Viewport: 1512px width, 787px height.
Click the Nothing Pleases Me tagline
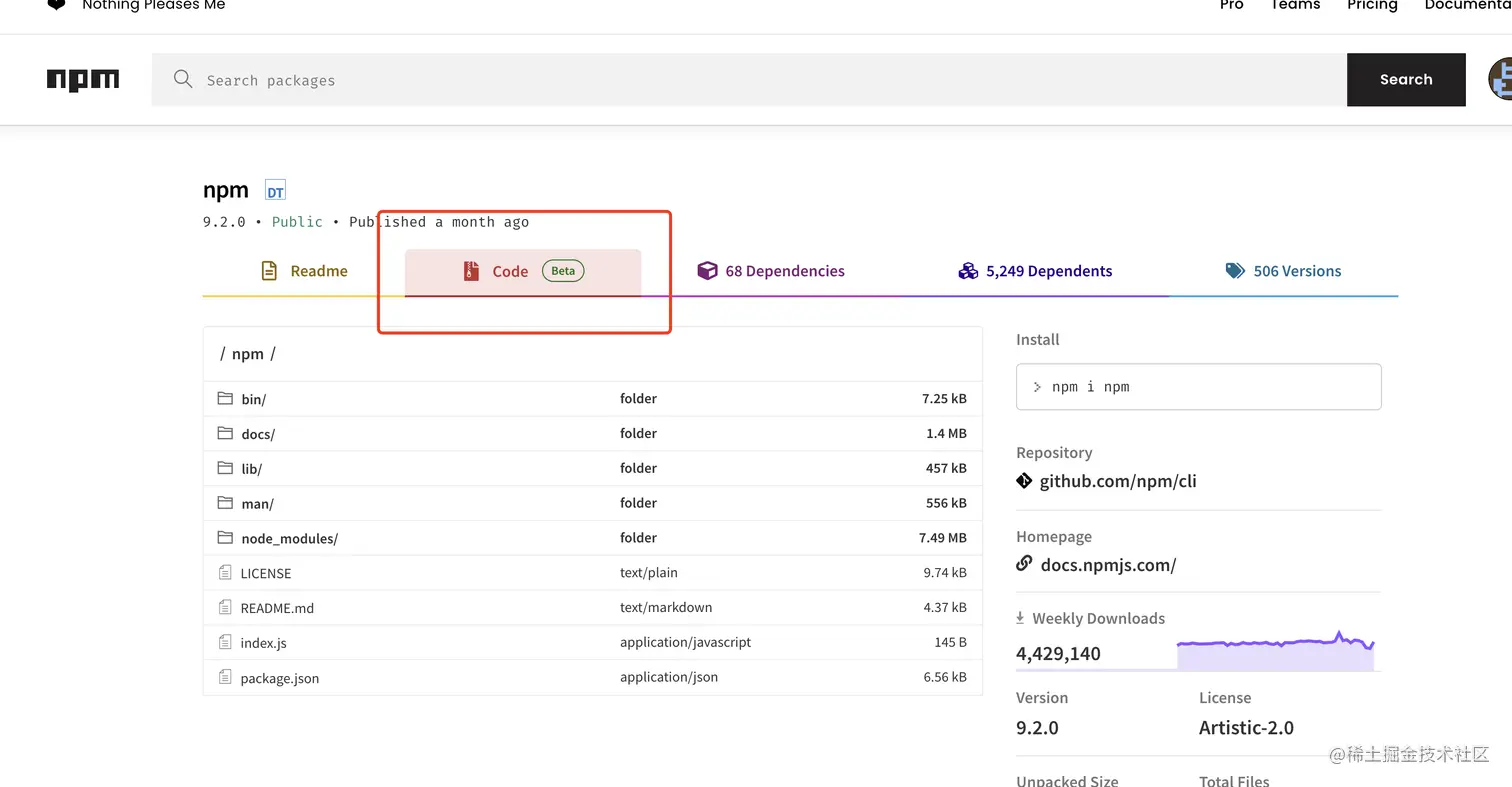tap(154, 5)
